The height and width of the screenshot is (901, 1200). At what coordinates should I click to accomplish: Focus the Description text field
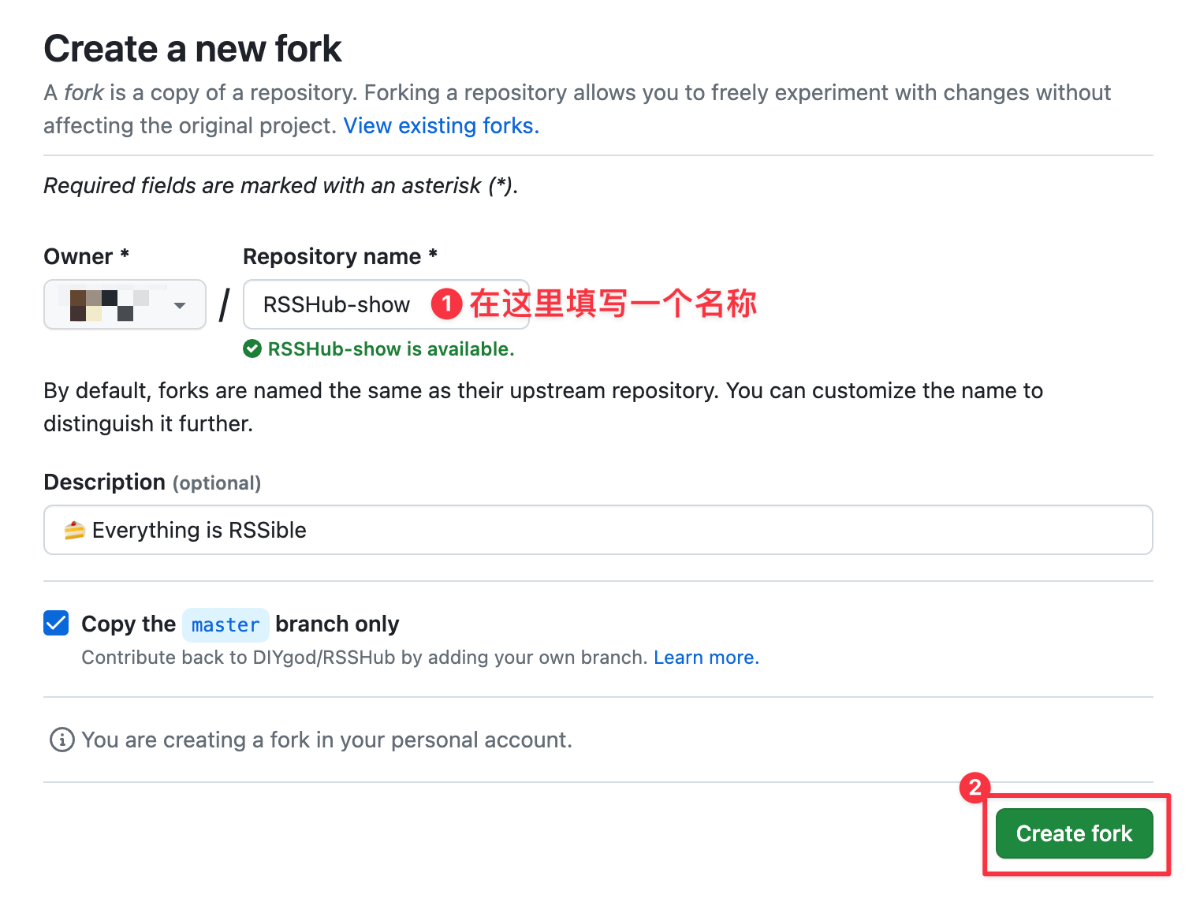(598, 530)
